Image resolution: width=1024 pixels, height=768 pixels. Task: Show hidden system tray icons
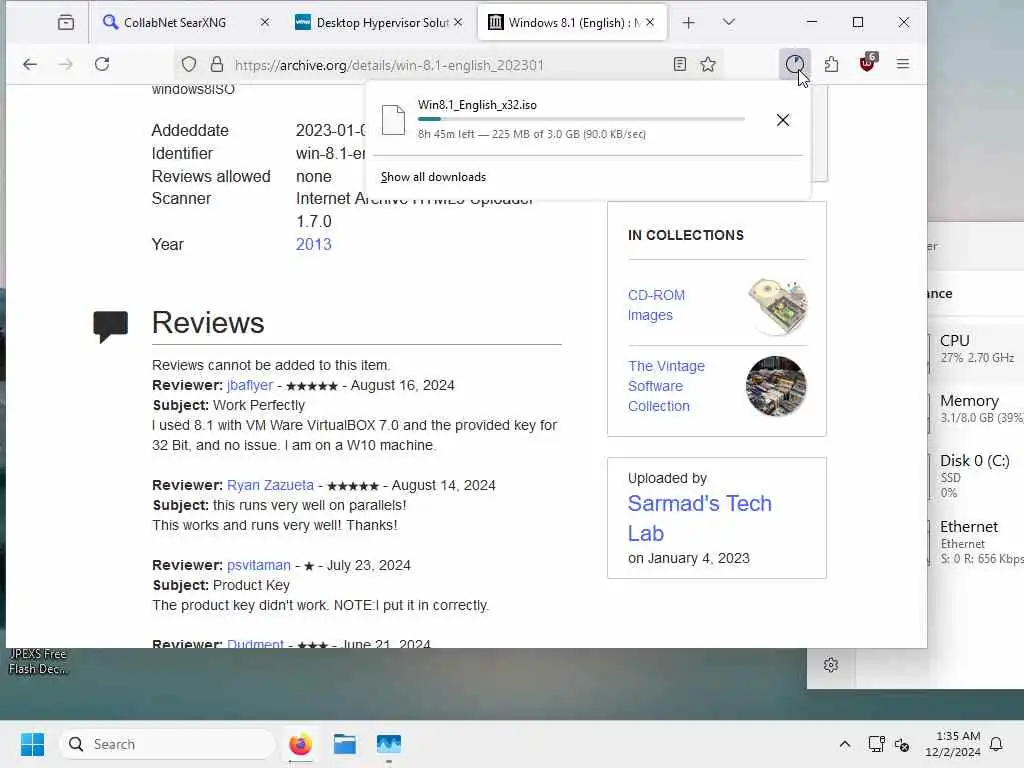pyautogui.click(x=844, y=744)
